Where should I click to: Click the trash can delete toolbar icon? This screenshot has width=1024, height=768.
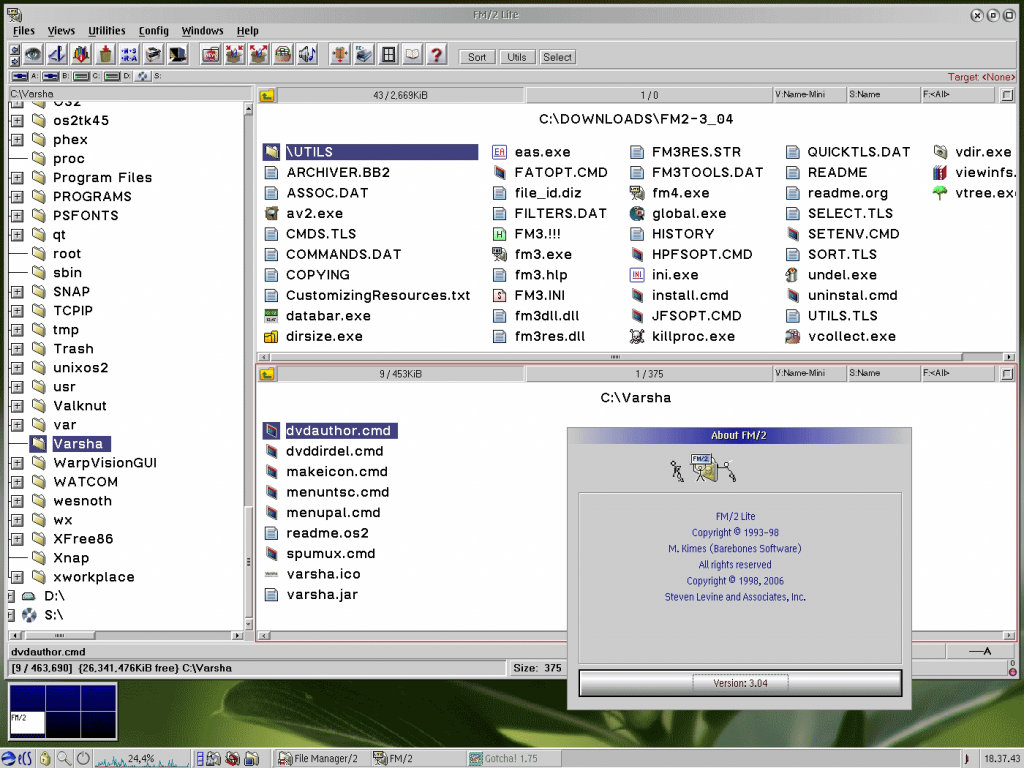(x=105, y=55)
